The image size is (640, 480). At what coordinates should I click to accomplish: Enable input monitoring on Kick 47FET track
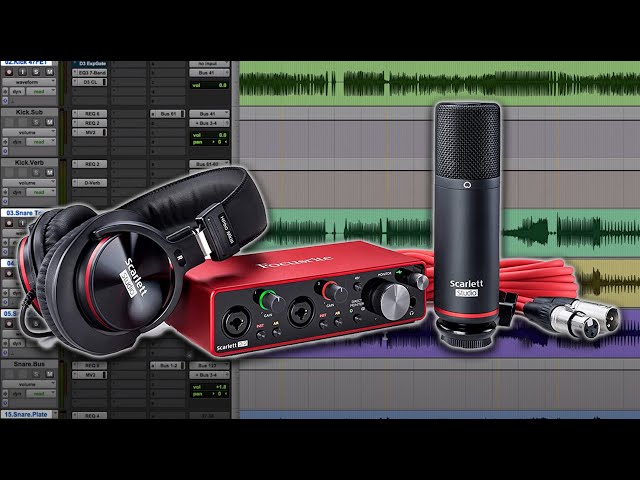coord(22,72)
